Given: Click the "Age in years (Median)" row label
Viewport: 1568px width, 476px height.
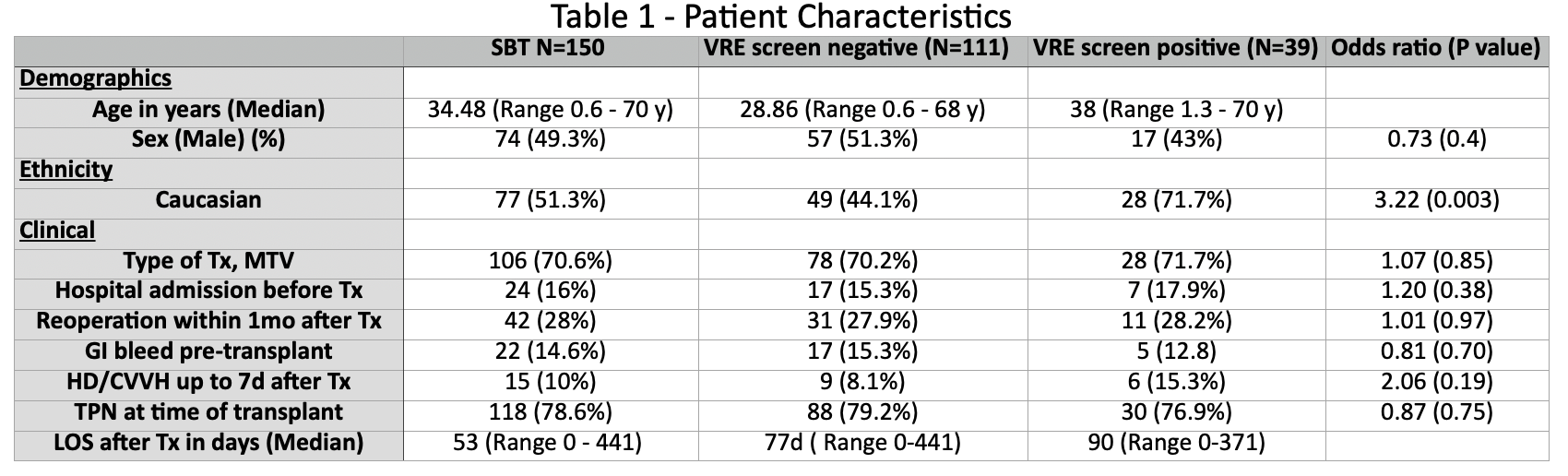Looking at the screenshot, I should point(208,110).
